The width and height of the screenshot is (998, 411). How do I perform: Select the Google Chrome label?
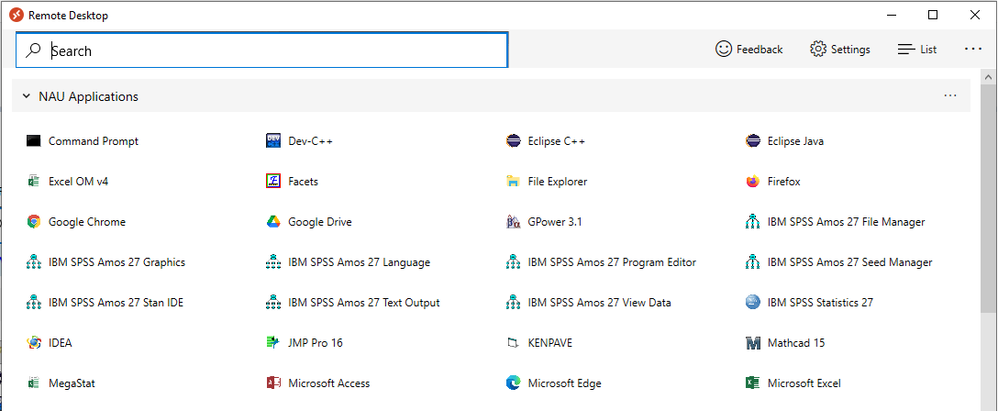pyautogui.click(x=87, y=222)
